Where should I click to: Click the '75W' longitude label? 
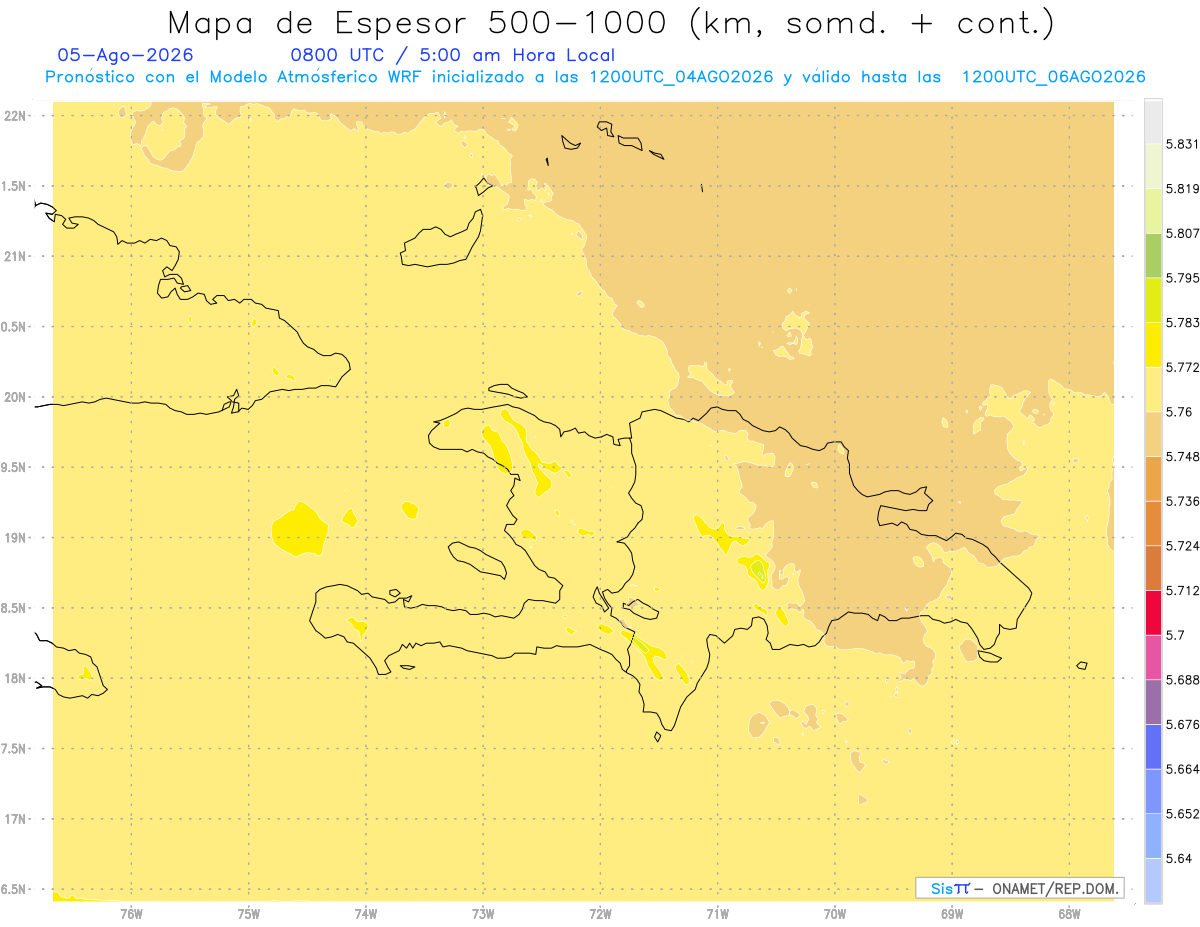pyautogui.click(x=249, y=915)
